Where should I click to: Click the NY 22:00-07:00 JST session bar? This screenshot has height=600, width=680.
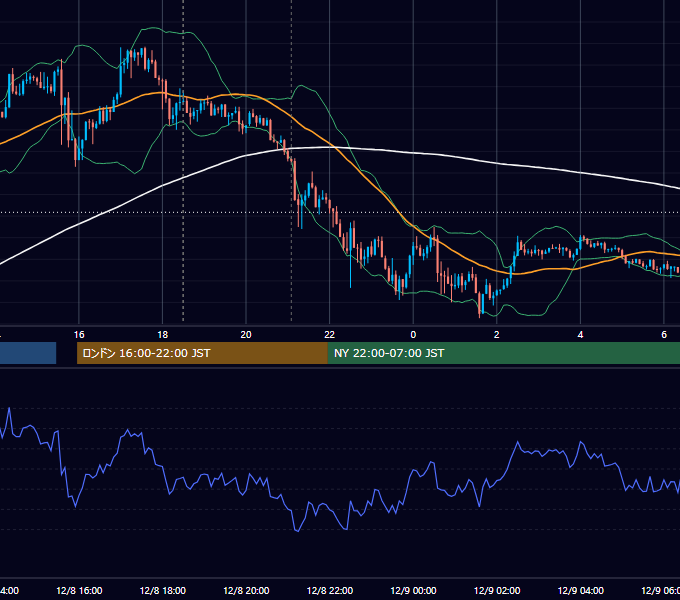point(503,353)
